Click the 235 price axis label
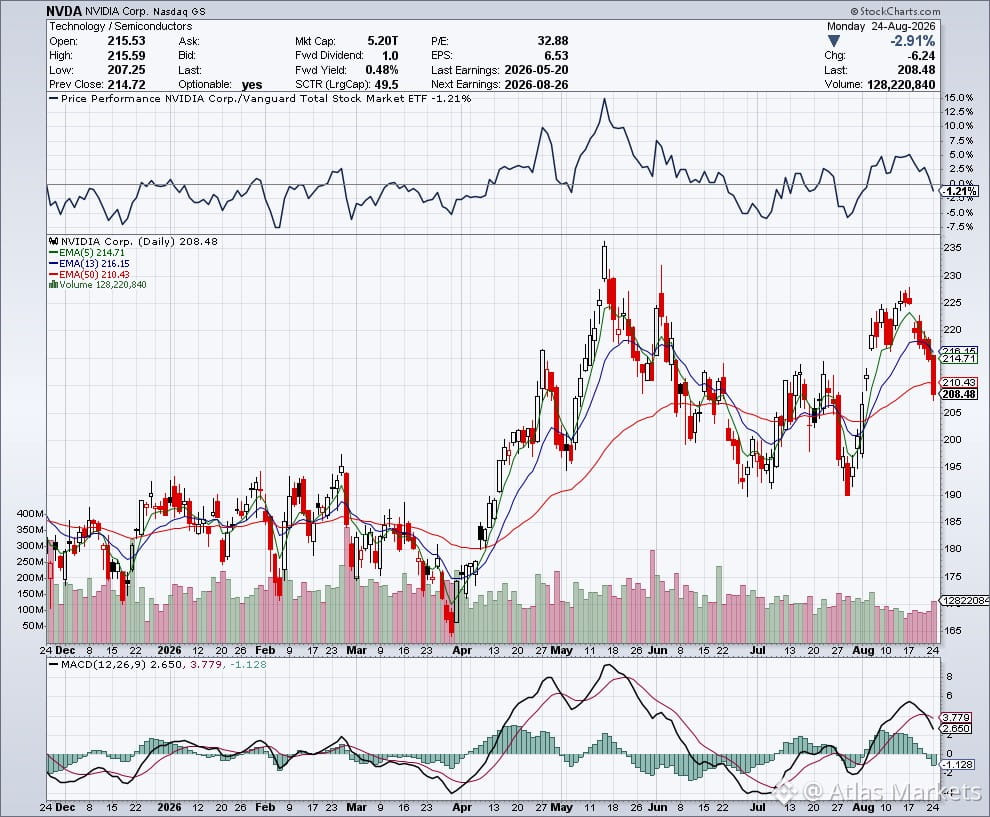Screen dimensions: 990x817 pos(953,247)
